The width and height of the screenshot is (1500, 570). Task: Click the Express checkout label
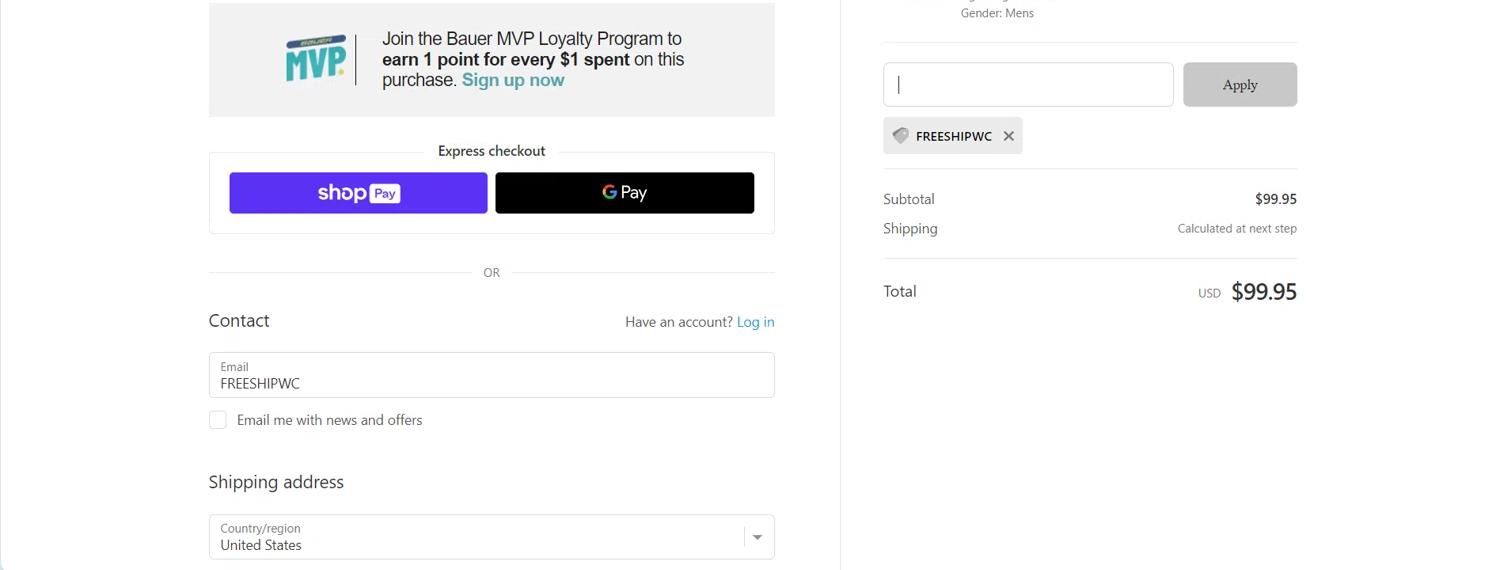(x=491, y=151)
